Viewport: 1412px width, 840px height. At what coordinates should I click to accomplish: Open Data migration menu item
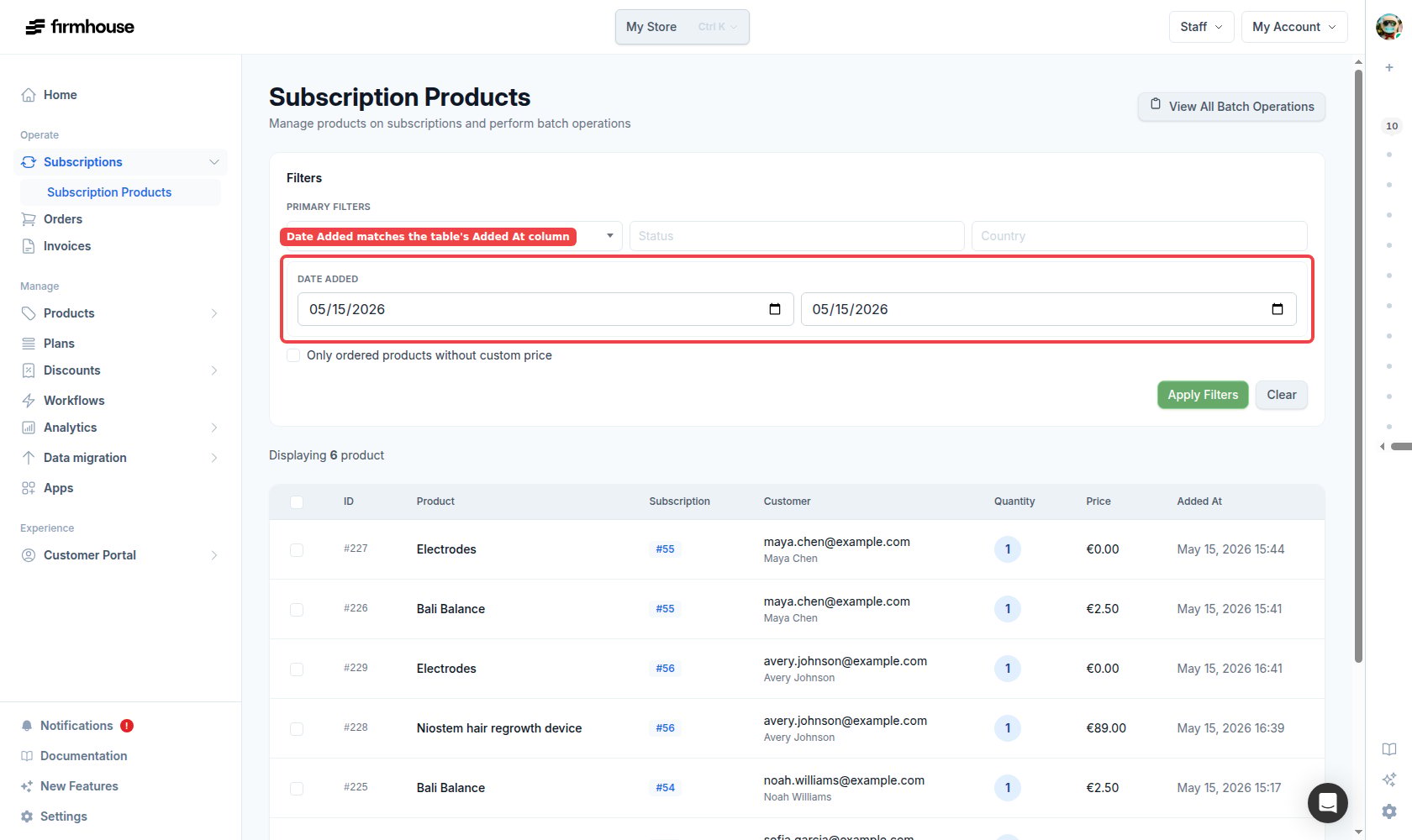120,458
